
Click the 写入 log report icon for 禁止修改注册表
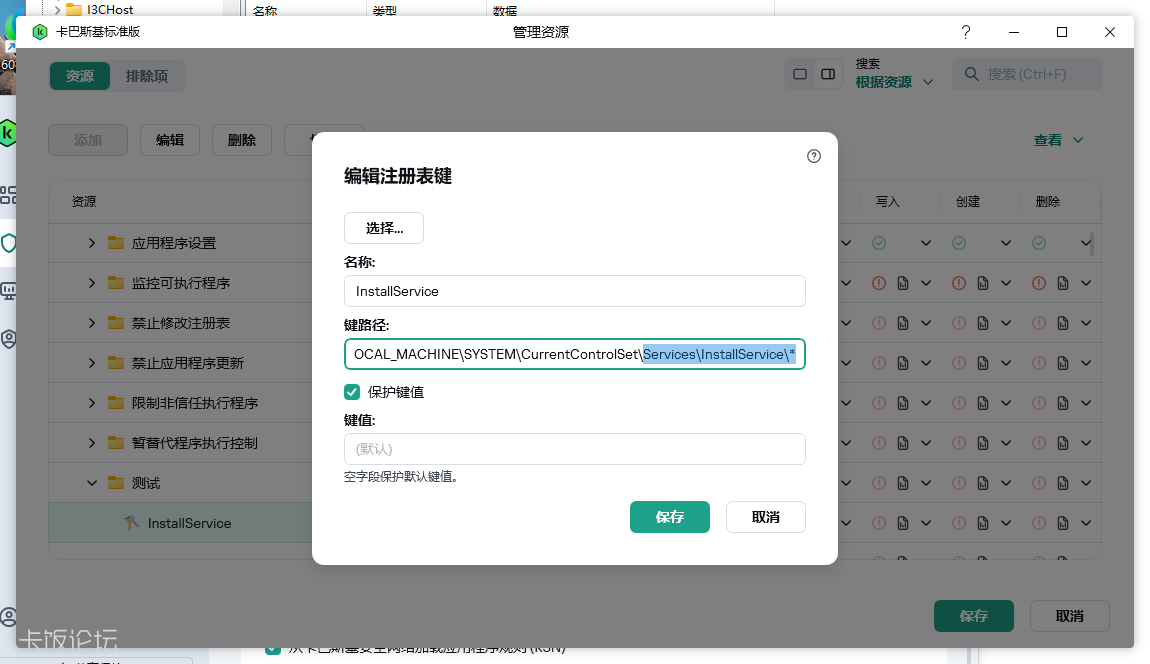(903, 323)
